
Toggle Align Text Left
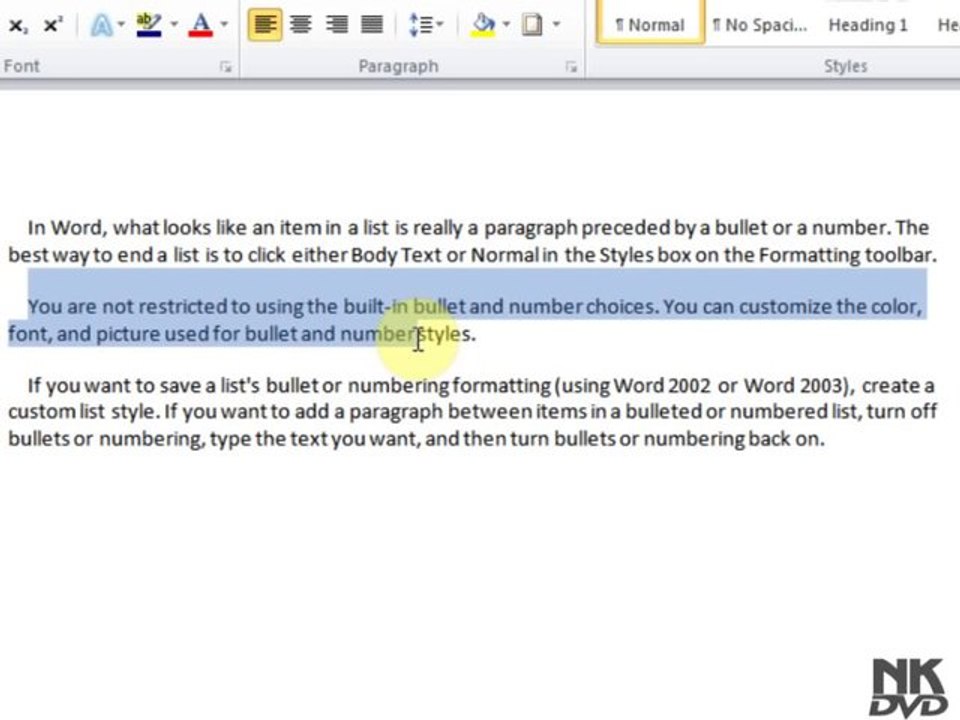point(265,25)
